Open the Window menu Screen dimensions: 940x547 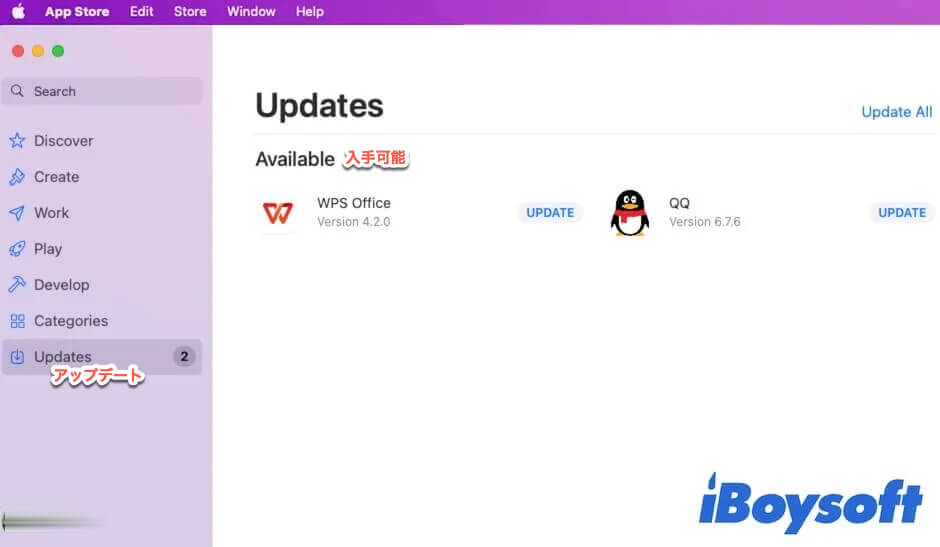pyautogui.click(x=251, y=11)
